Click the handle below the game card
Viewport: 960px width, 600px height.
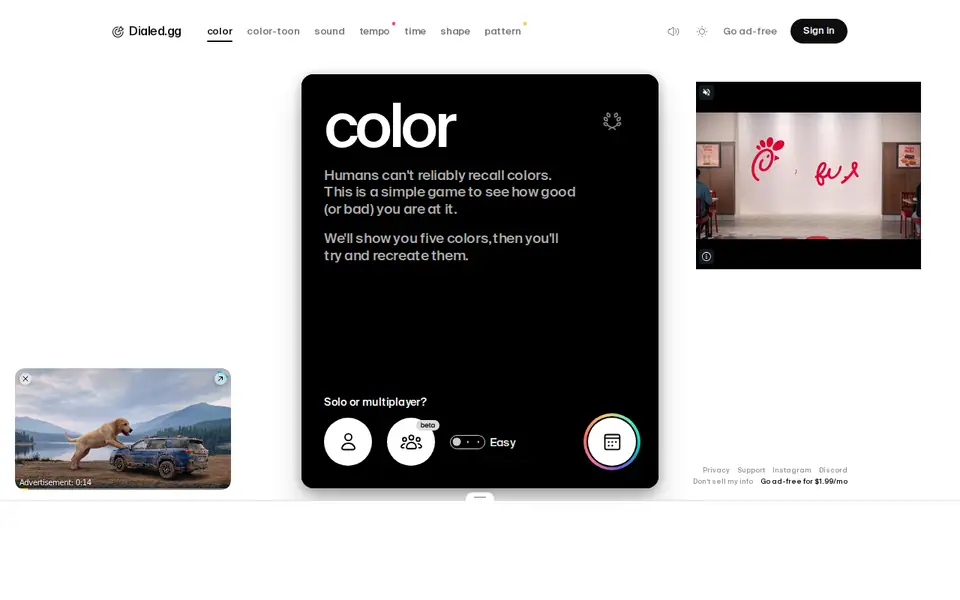[x=480, y=497]
